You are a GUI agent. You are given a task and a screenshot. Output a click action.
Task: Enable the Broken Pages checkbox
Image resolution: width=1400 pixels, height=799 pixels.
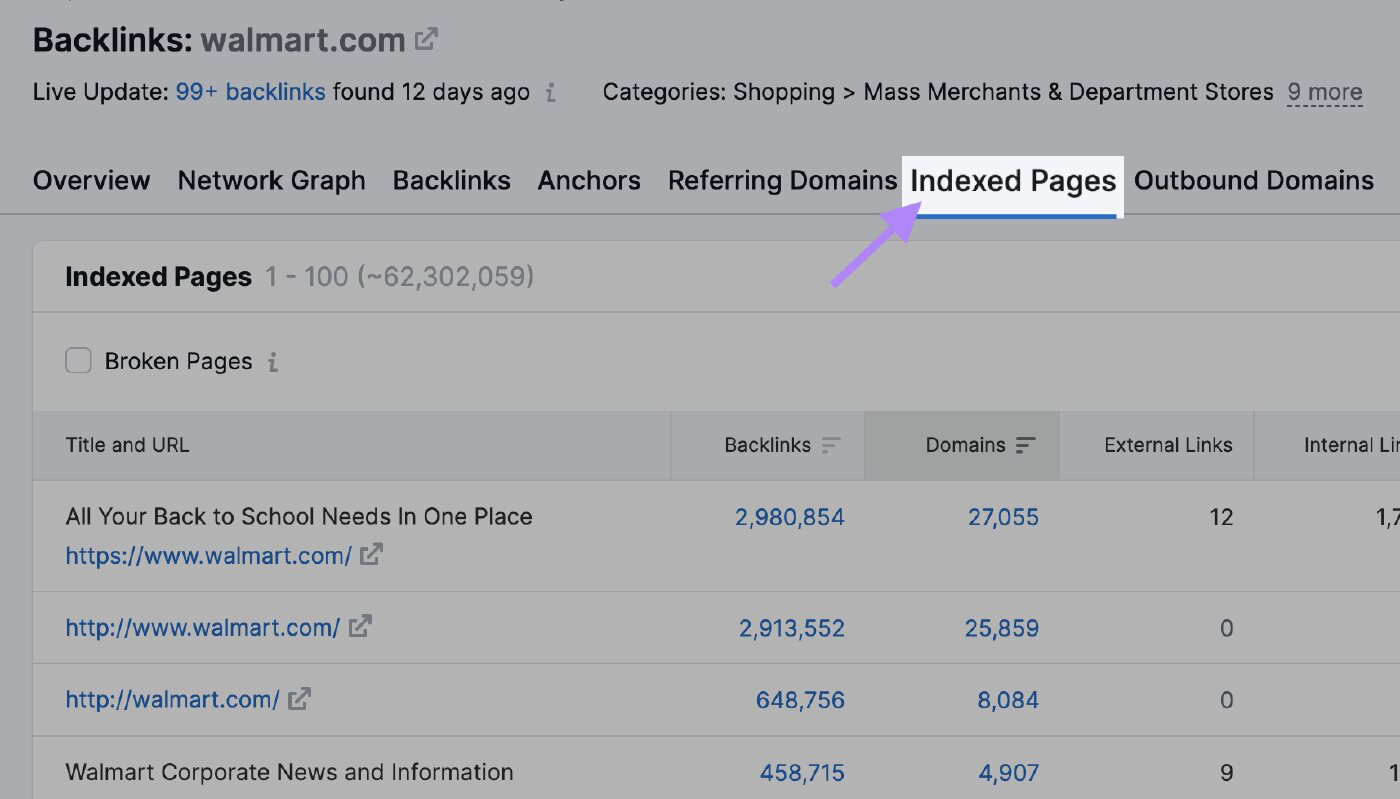[x=78, y=361]
